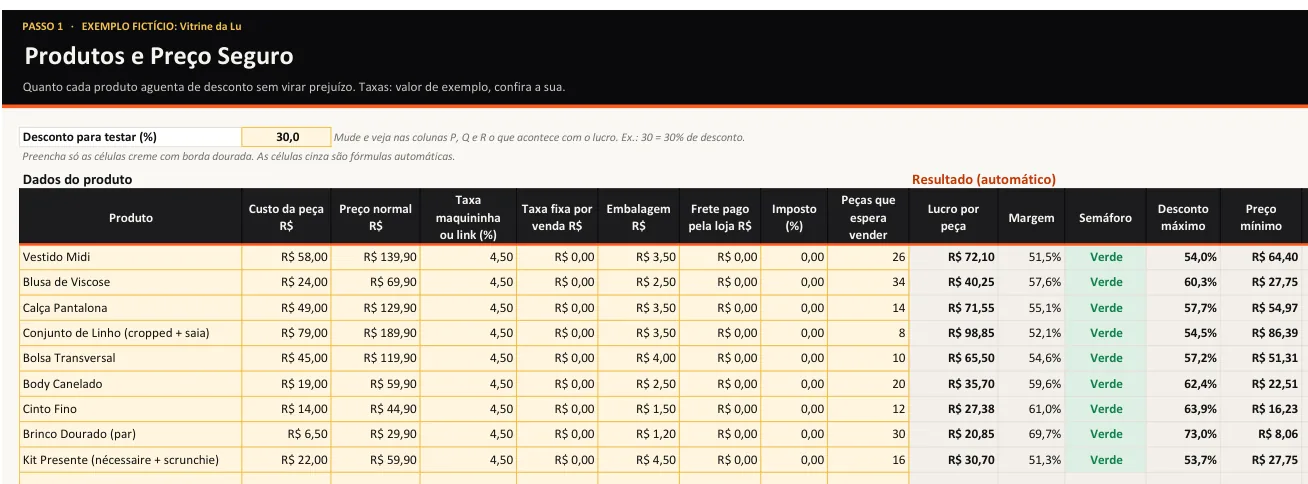Select the 'Produto' column header
The height and width of the screenshot is (484, 1308).
pyautogui.click(x=131, y=217)
